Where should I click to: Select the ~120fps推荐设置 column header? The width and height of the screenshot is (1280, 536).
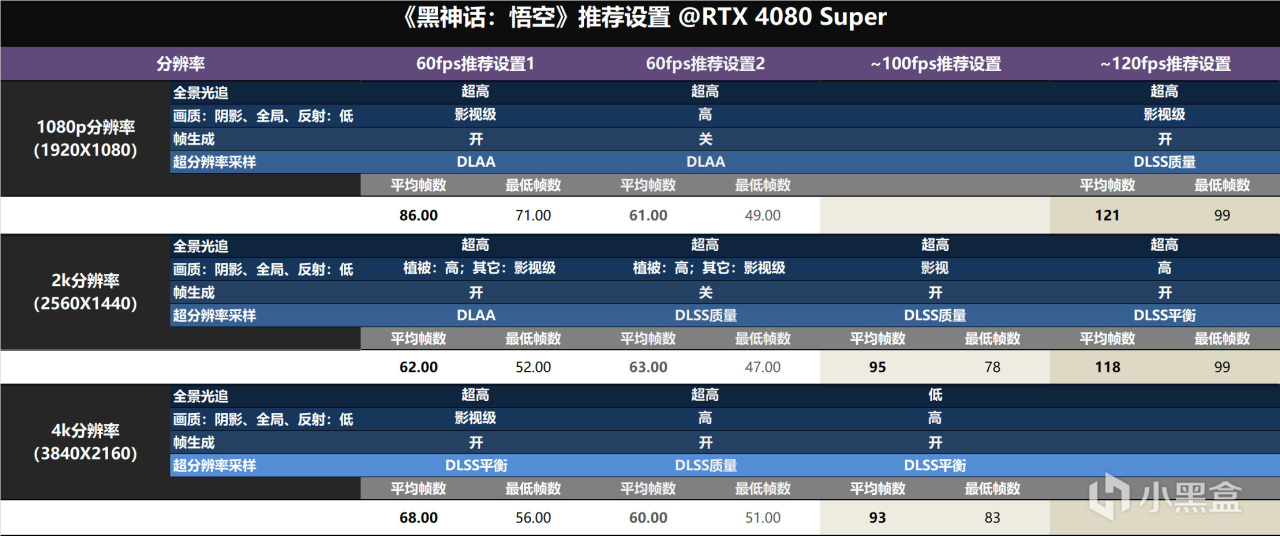pyautogui.click(x=1165, y=64)
